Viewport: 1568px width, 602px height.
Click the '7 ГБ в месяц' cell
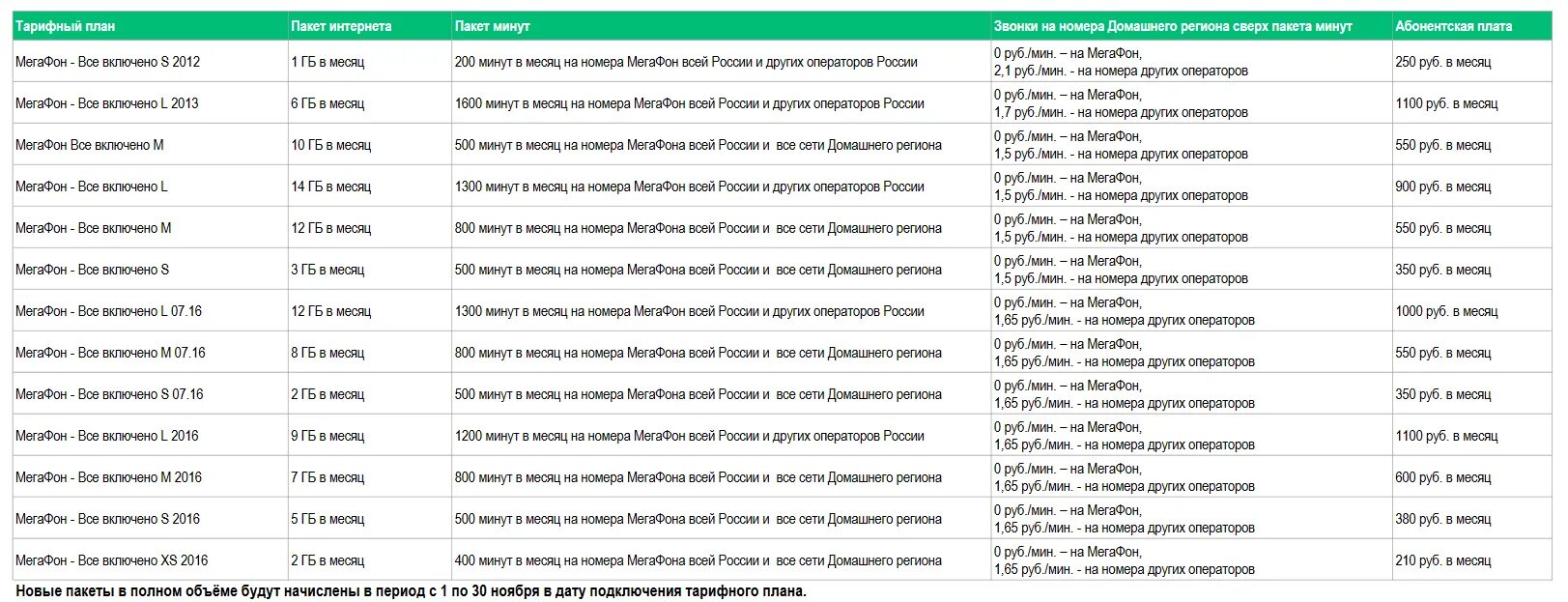pos(370,477)
